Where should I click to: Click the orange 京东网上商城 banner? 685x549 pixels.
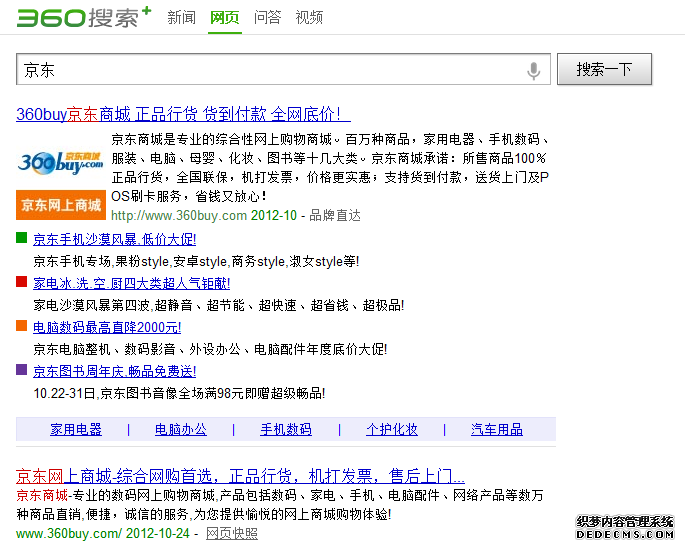point(61,205)
